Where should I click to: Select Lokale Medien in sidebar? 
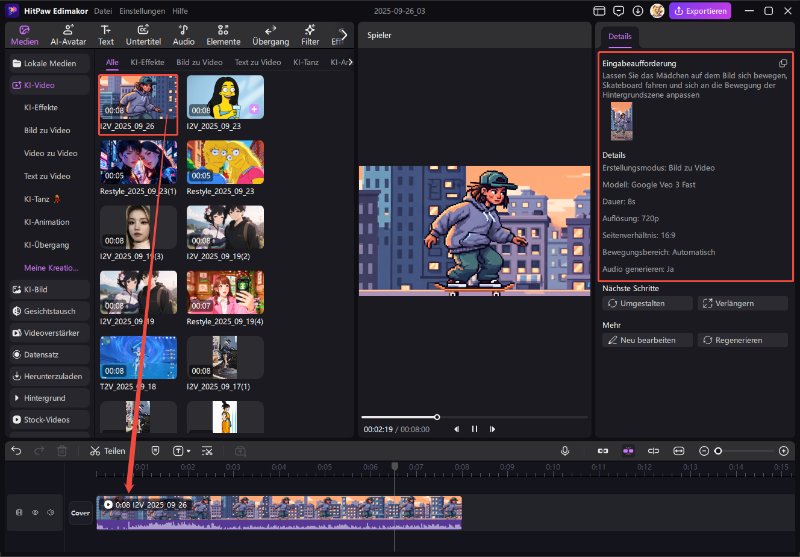[49, 63]
